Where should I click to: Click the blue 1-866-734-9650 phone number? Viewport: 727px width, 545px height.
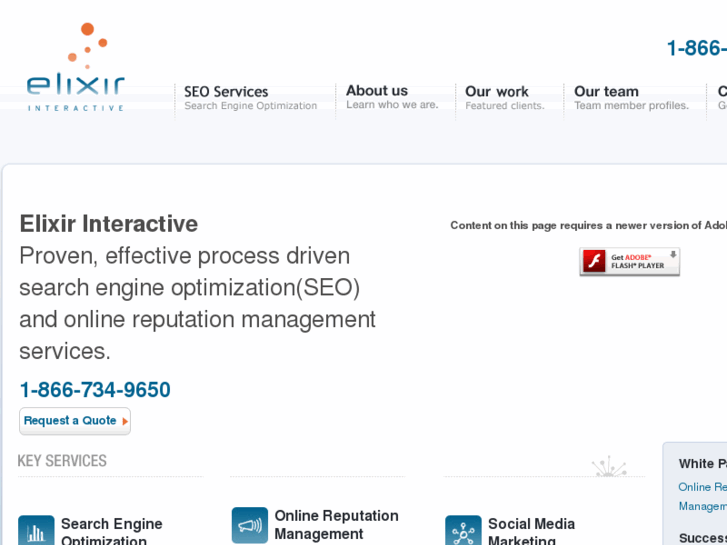click(x=95, y=390)
